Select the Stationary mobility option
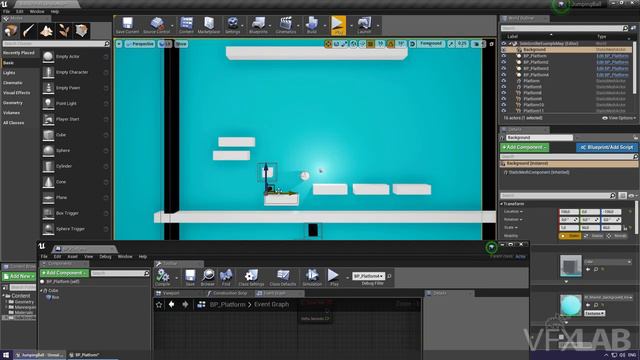This screenshot has width=640, height=360. click(594, 236)
